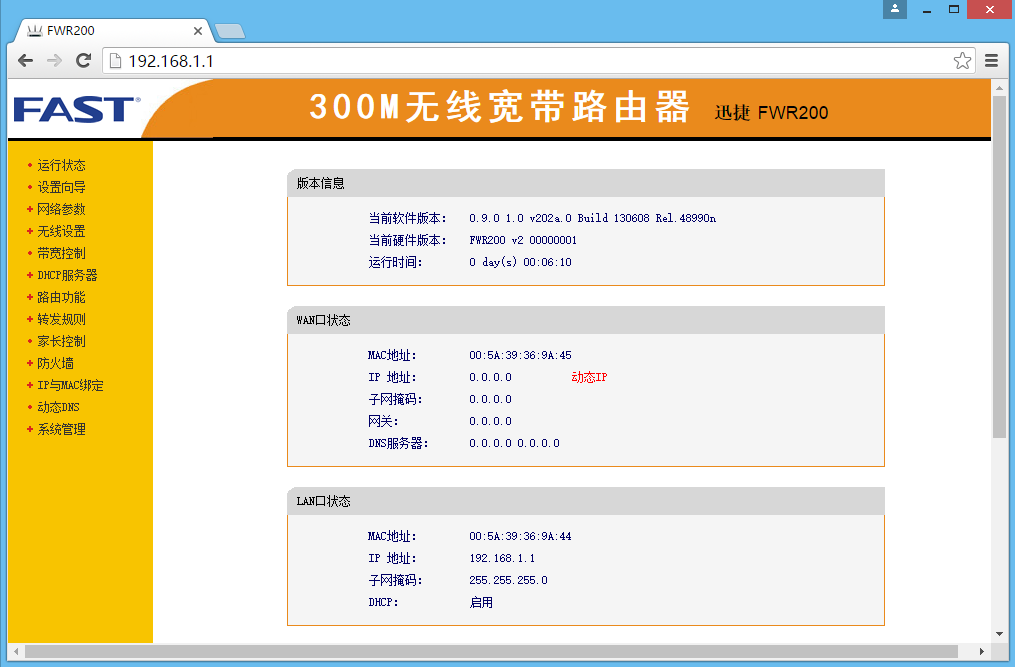1015x667 pixels.
Task: Click the vertical scrollbar thumb
Action: point(999,267)
